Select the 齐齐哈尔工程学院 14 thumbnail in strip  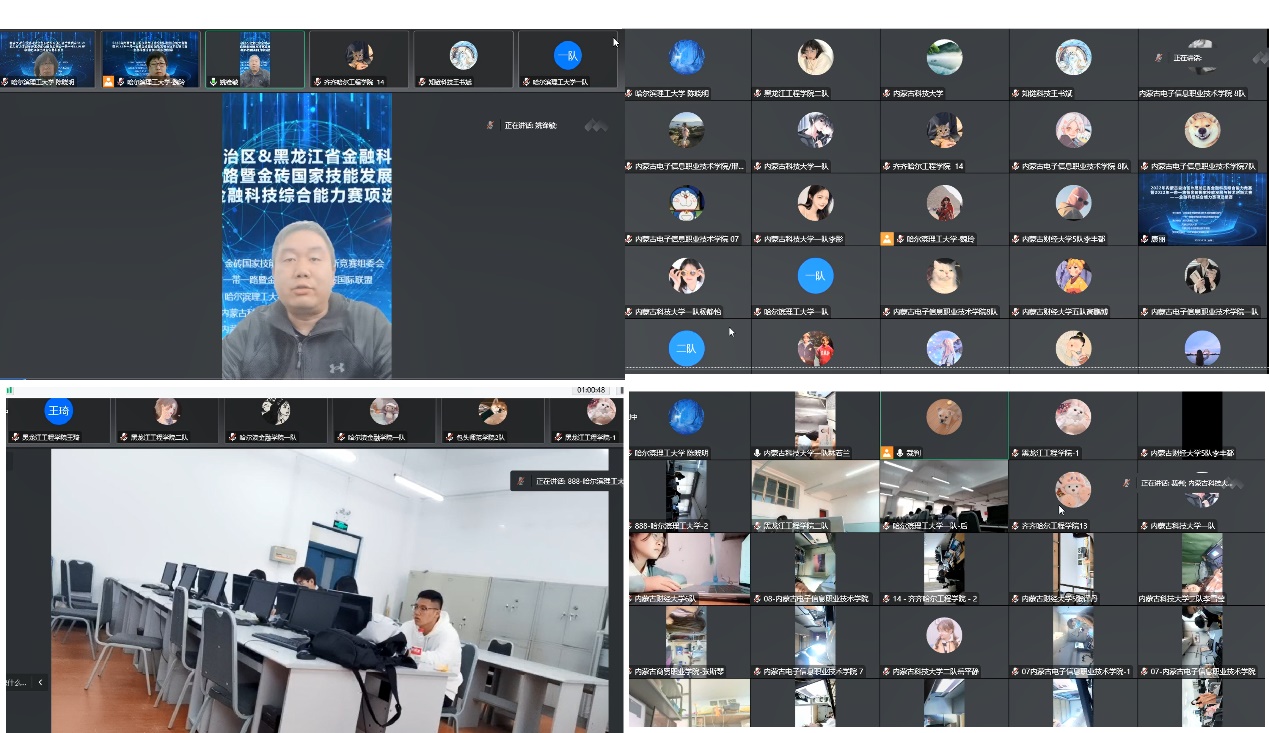[x=358, y=59]
